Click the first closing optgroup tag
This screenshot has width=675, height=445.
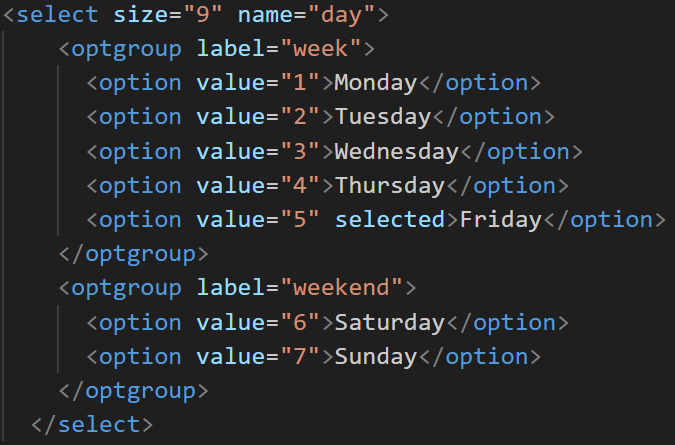[x=133, y=254]
